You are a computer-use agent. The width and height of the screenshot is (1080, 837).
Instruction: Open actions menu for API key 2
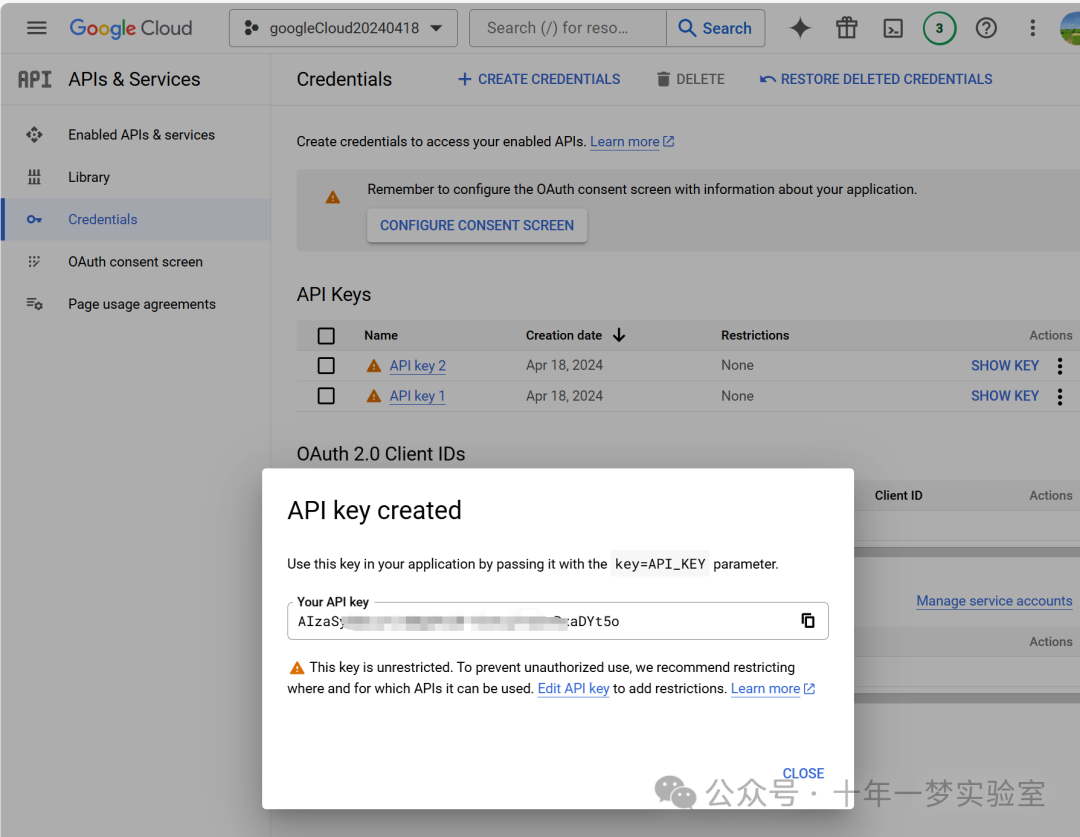point(1060,366)
